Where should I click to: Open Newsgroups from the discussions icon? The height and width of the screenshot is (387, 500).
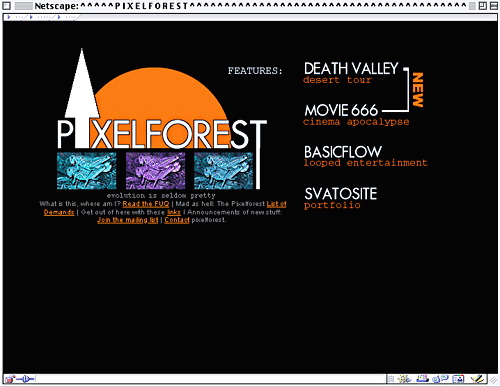tap(440, 378)
